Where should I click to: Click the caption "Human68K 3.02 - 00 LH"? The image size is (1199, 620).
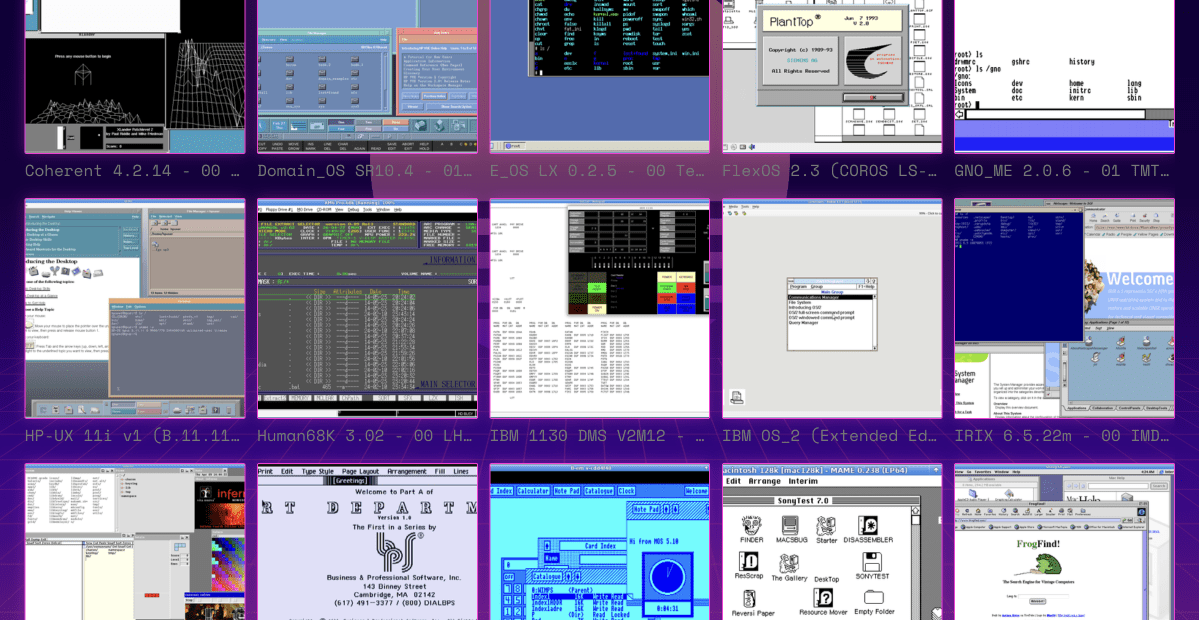pos(366,437)
